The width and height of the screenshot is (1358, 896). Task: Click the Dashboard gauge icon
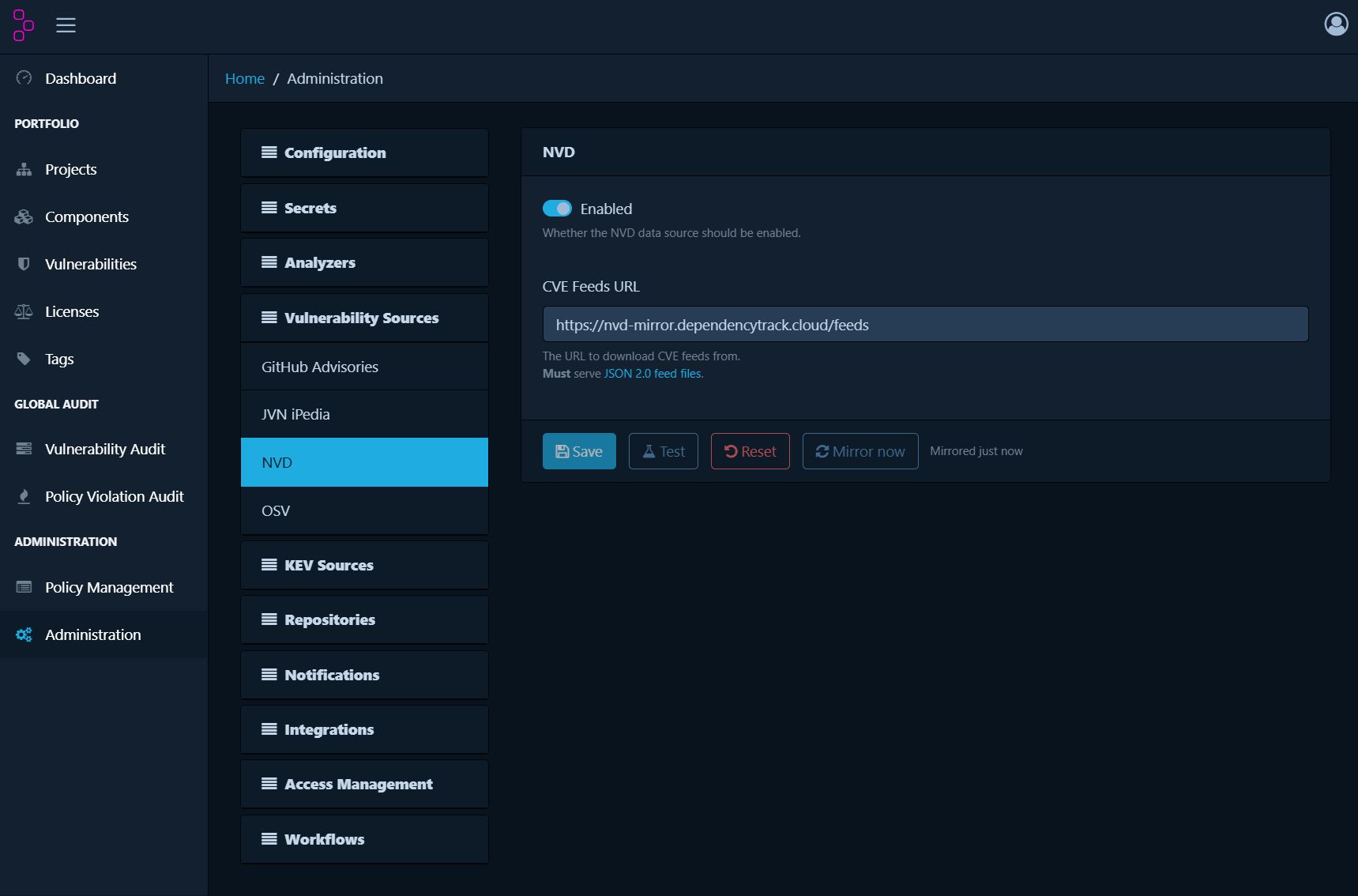coord(24,77)
